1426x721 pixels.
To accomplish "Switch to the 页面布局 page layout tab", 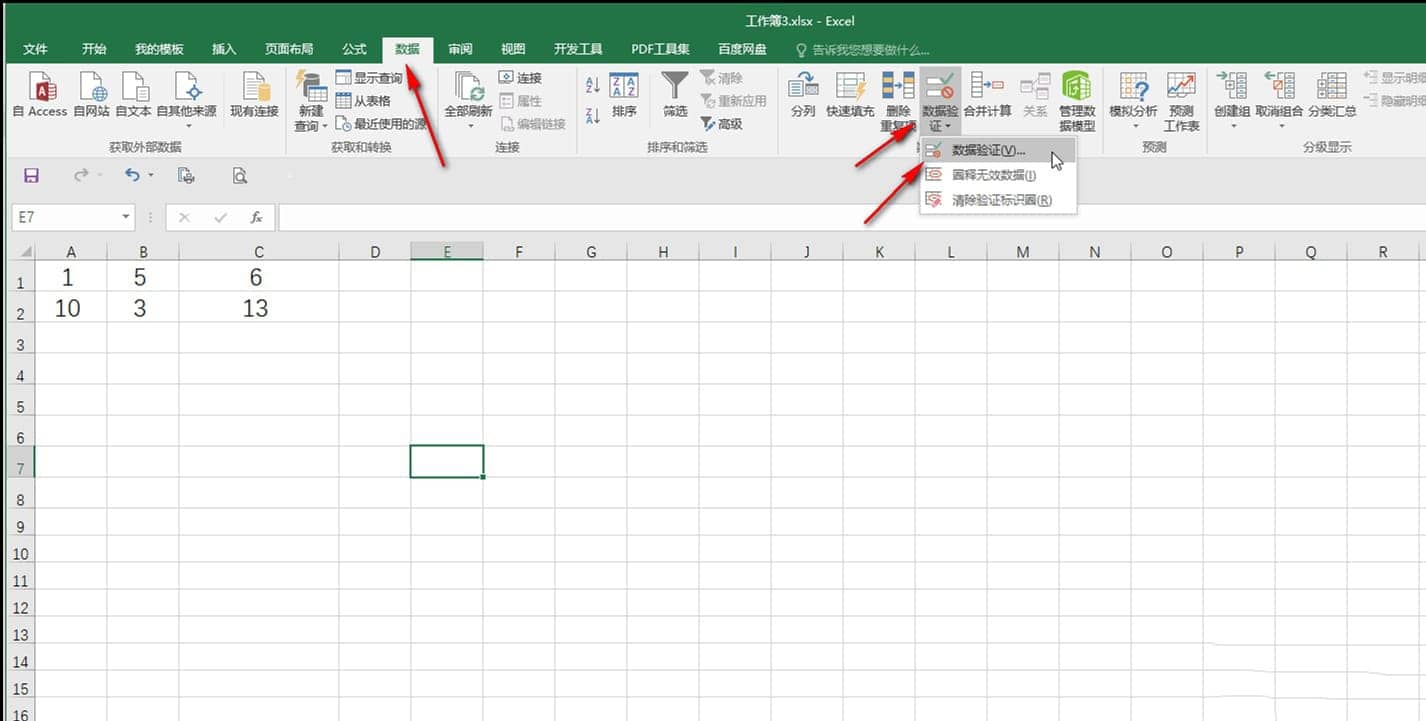I will click(x=289, y=49).
